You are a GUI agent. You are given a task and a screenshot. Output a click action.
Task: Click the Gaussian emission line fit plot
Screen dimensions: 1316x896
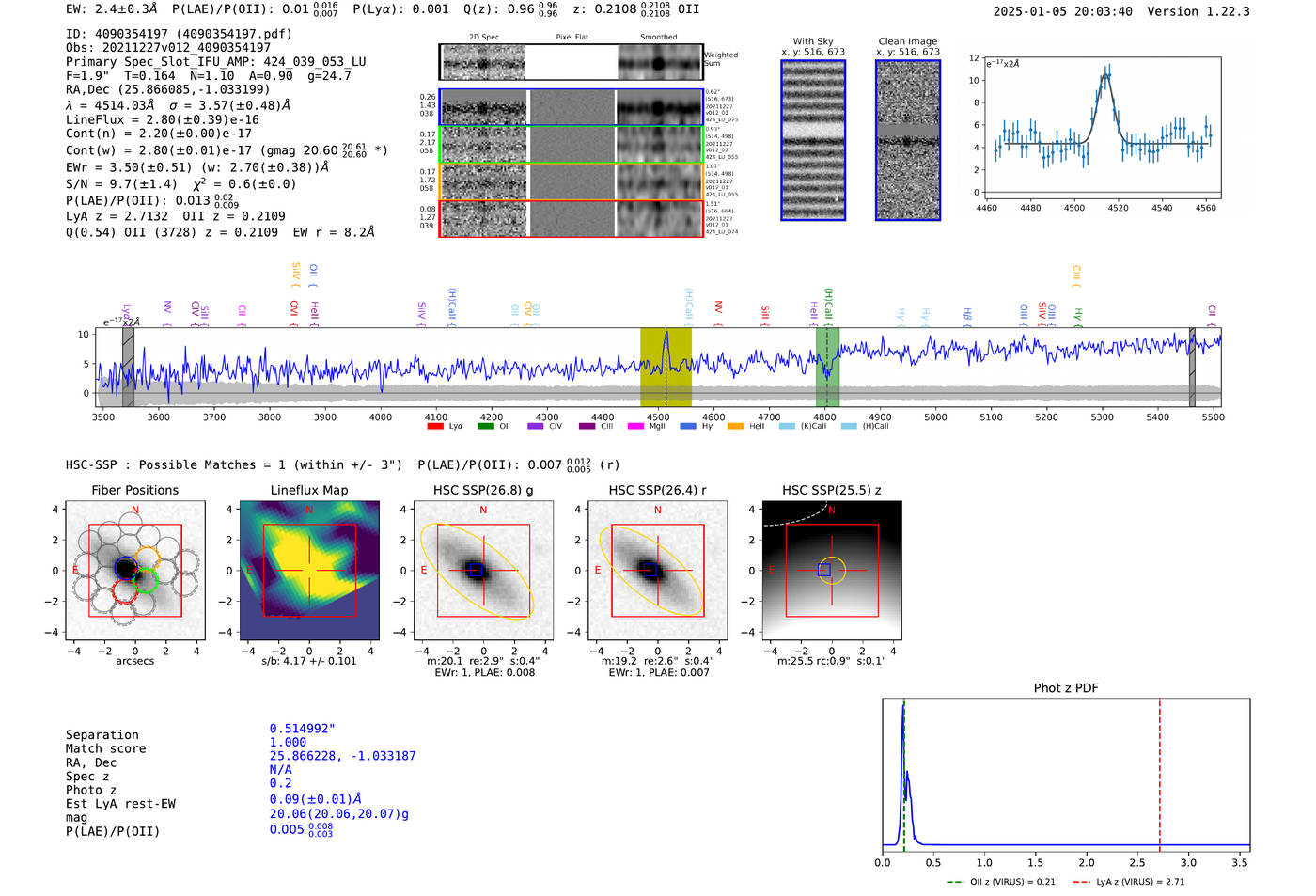(x=1103, y=128)
